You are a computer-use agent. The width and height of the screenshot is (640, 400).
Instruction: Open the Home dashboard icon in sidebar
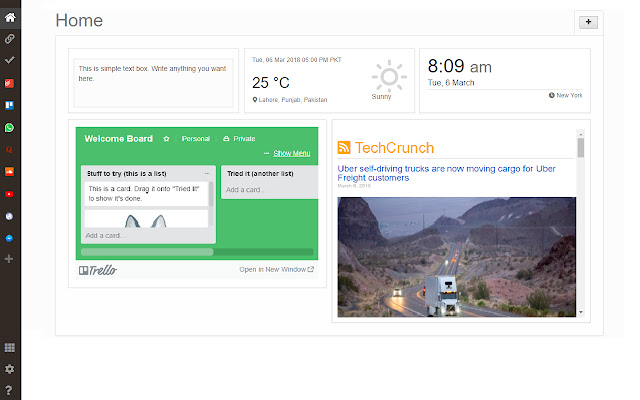click(x=10, y=18)
